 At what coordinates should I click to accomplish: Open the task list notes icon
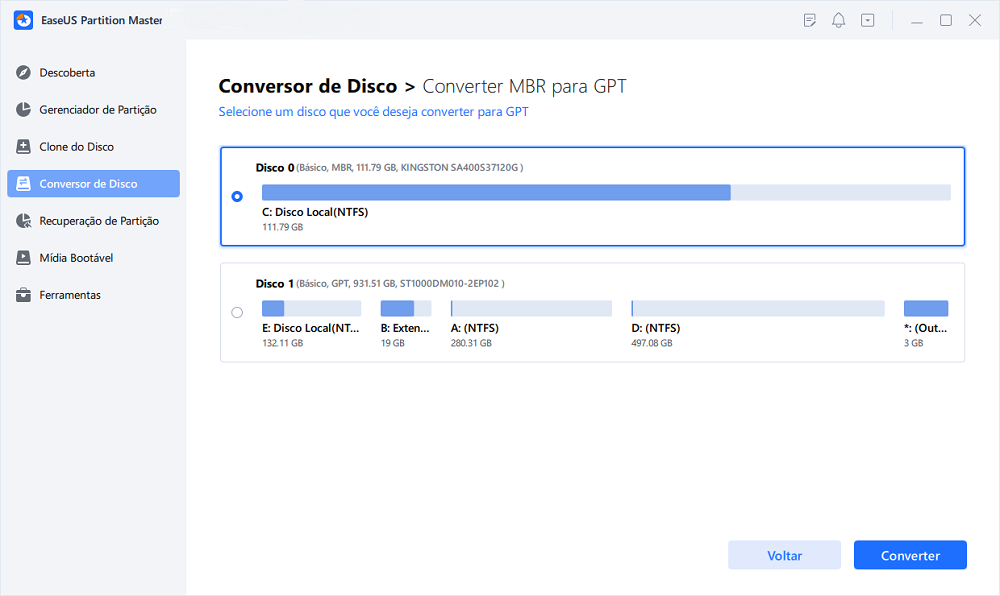click(810, 20)
